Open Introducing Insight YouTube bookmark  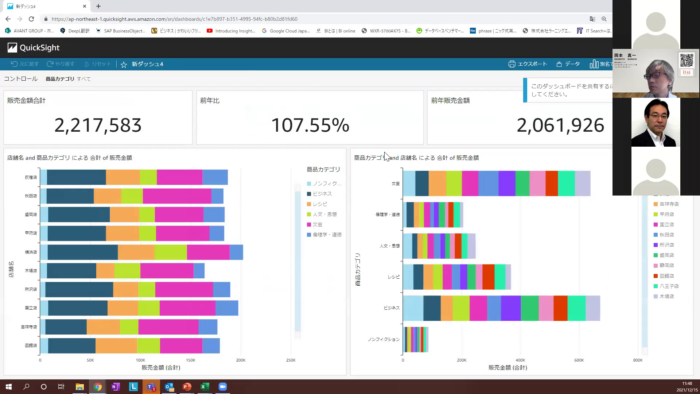(x=231, y=31)
